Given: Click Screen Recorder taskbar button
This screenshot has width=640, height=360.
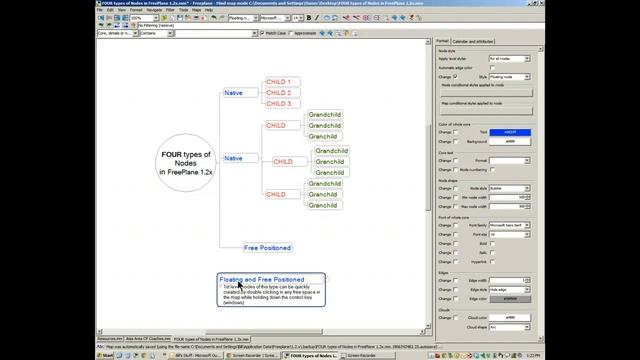Looking at the screenshot, I should click(367, 356).
